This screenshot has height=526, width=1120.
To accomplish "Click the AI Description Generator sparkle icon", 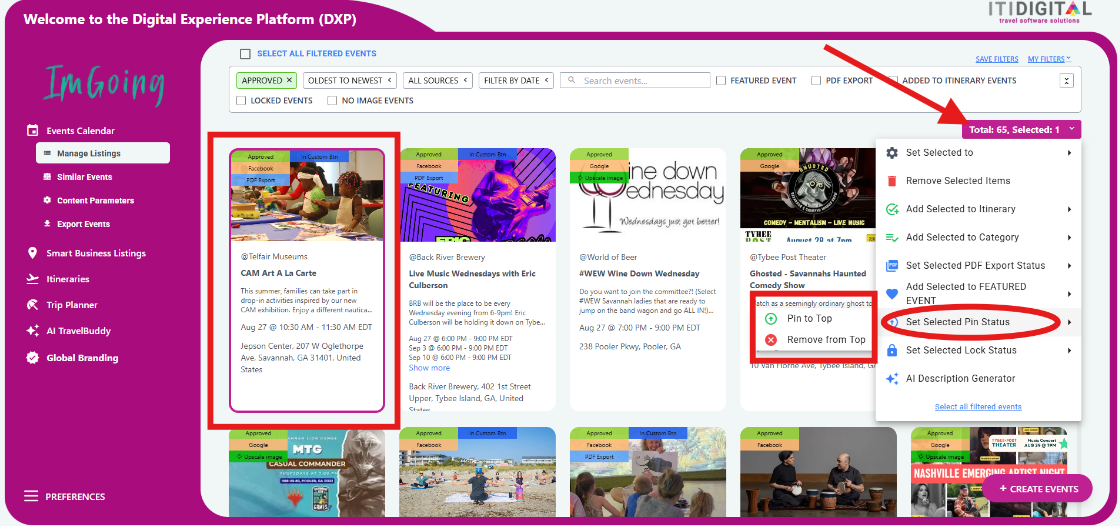I will 891,379.
